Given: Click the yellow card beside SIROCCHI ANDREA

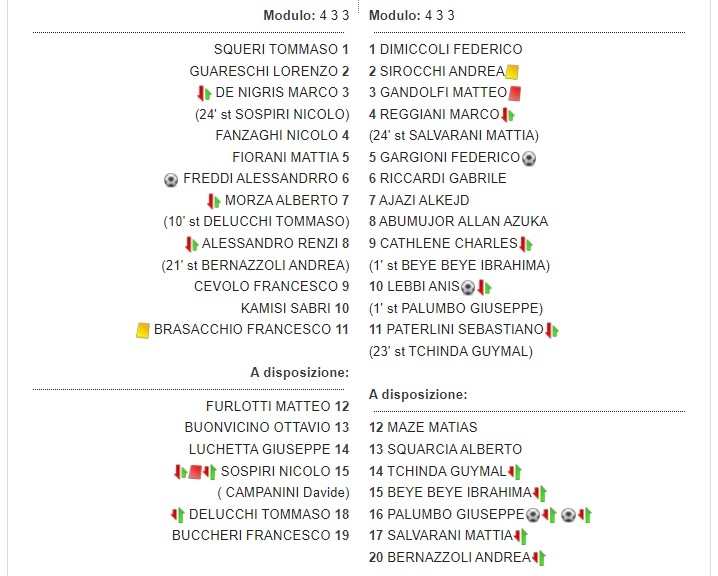Looking at the screenshot, I should pos(512,72).
